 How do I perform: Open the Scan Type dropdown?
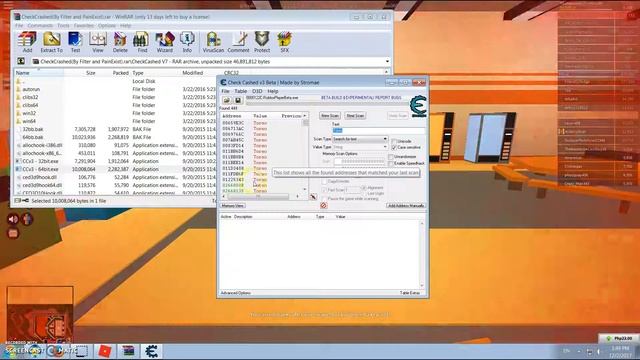(x=360, y=139)
